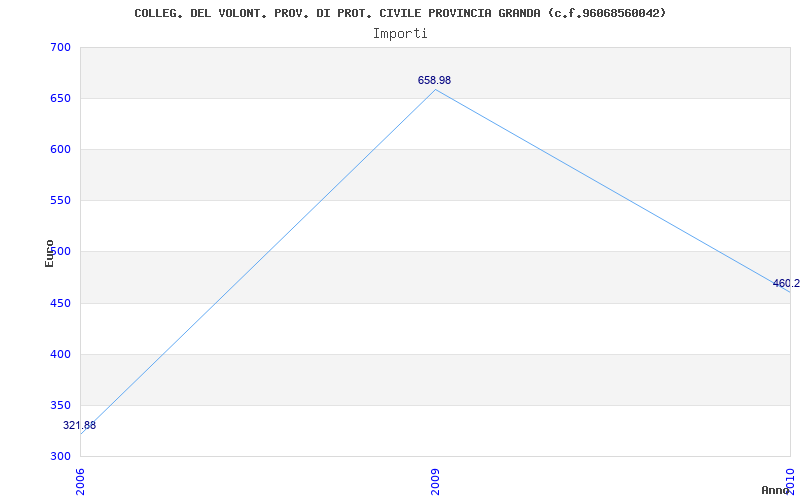The height and width of the screenshot is (500, 800).
Task: Click the 400 y-axis tick label
Action: pos(60,355)
